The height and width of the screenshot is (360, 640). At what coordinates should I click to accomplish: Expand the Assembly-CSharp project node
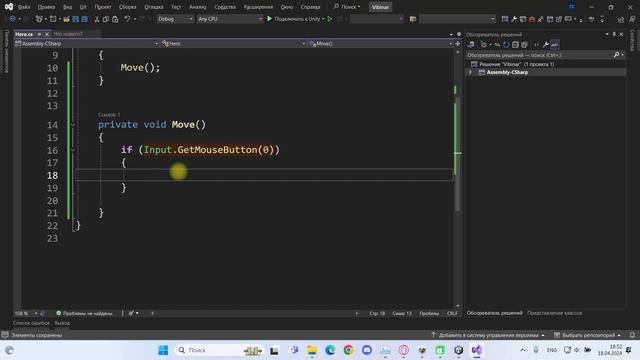coord(470,72)
